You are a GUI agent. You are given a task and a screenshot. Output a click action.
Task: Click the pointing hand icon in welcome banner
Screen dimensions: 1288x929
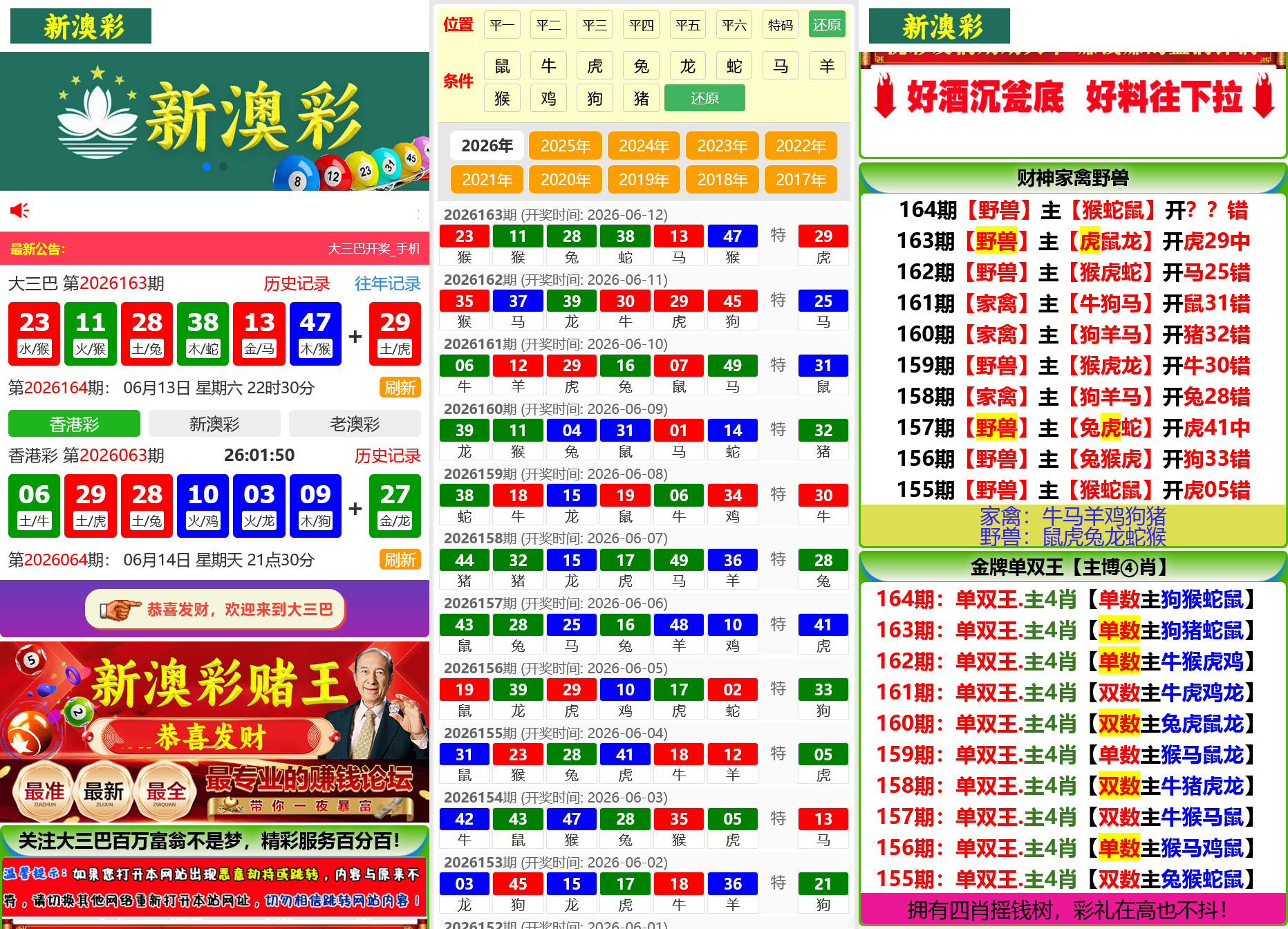(x=119, y=610)
